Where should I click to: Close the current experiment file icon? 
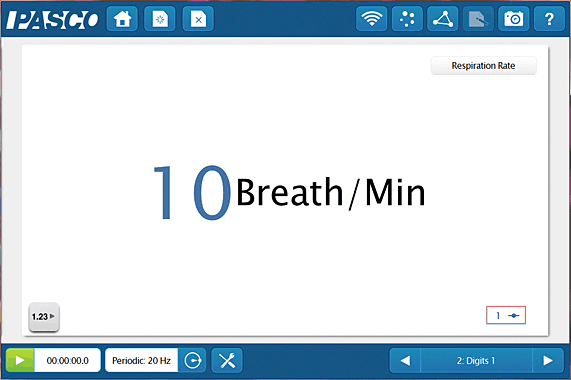coord(198,19)
